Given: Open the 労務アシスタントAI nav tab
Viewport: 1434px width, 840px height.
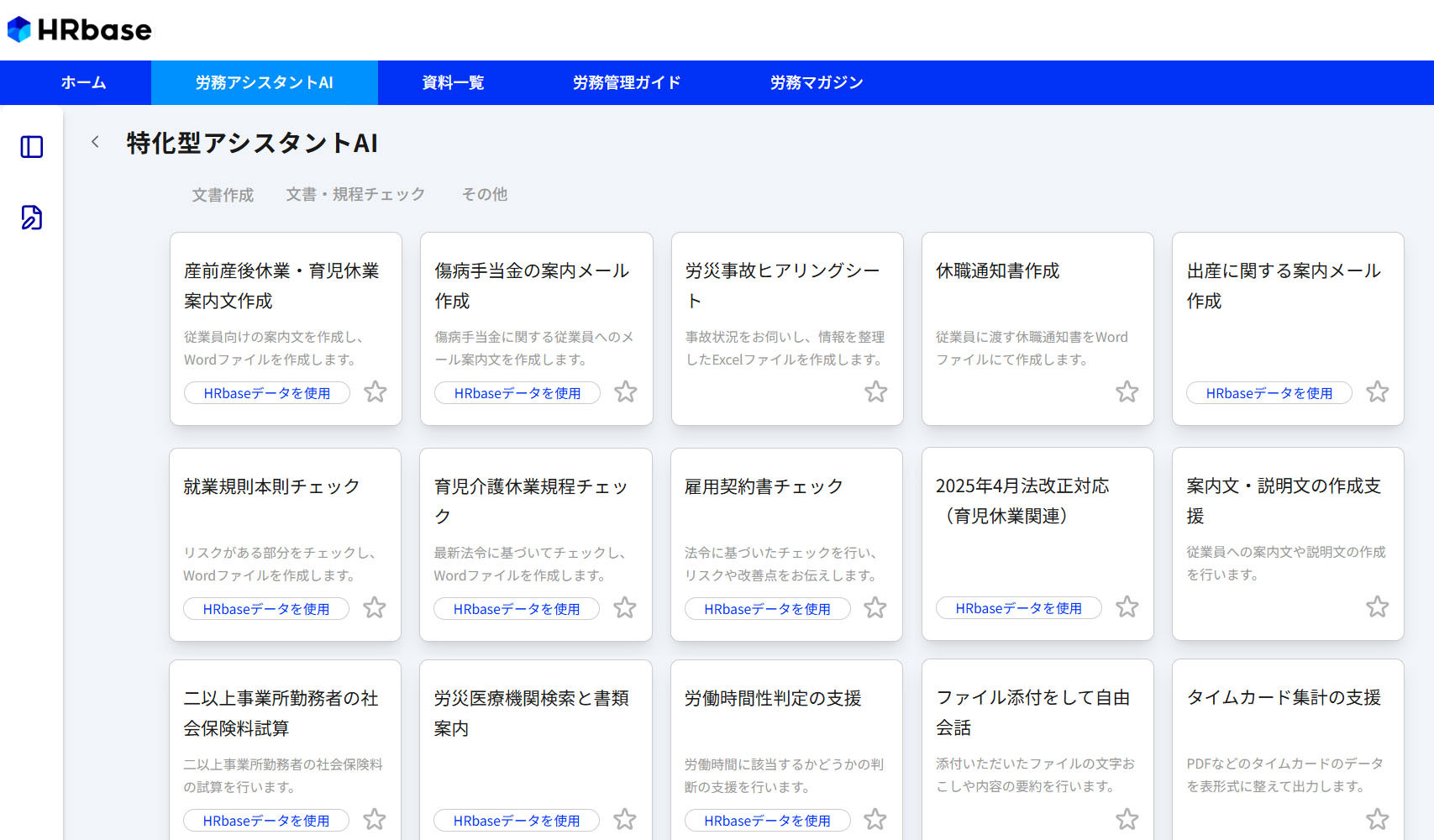Looking at the screenshot, I should [264, 82].
